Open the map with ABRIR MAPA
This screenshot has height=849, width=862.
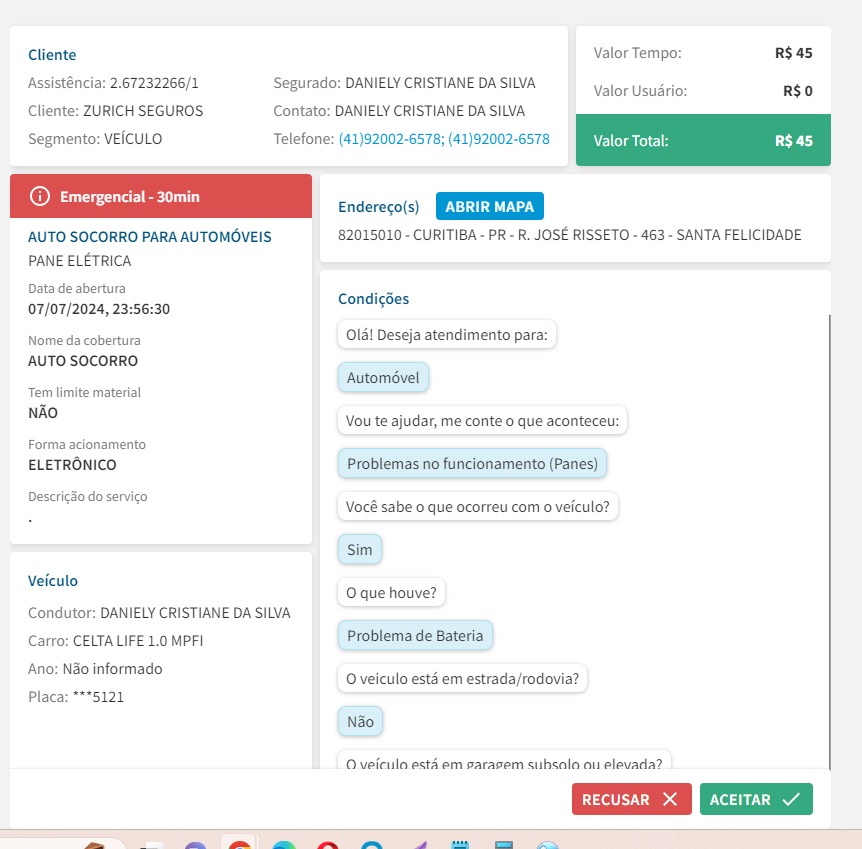tap(489, 206)
